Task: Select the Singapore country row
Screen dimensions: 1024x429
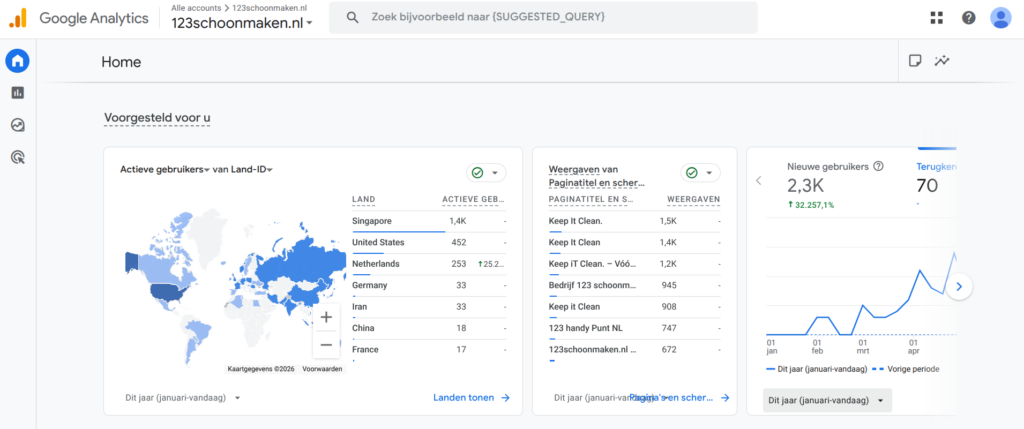Action: pyautogui.click(x=428, y=221)
